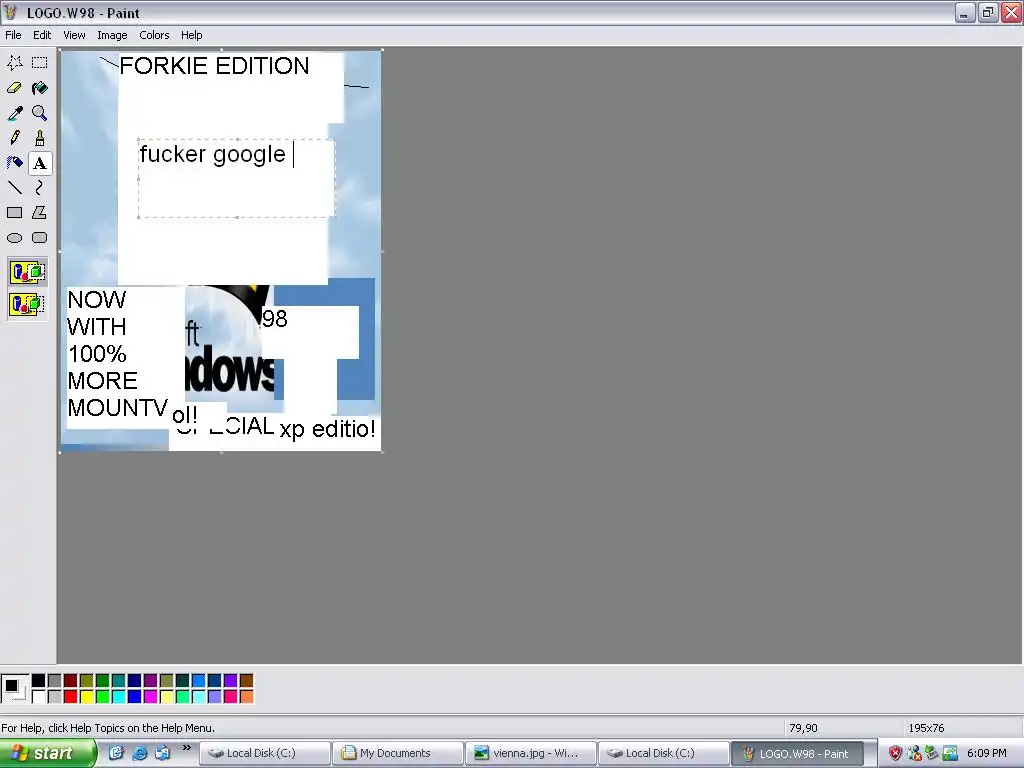Image resolution: width=1024 pixels, height=768 pixels.
Task: Click the 6:09 PM taskbar clock
Action: (987, 754)
